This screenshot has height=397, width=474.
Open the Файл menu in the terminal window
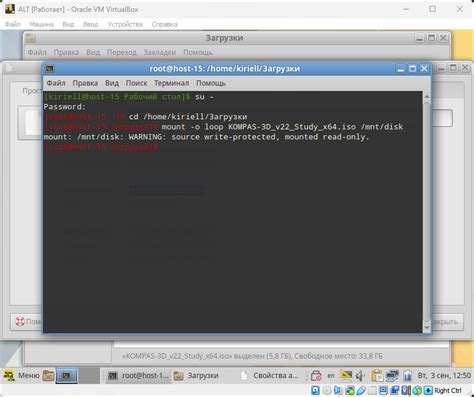pos(56,83)
